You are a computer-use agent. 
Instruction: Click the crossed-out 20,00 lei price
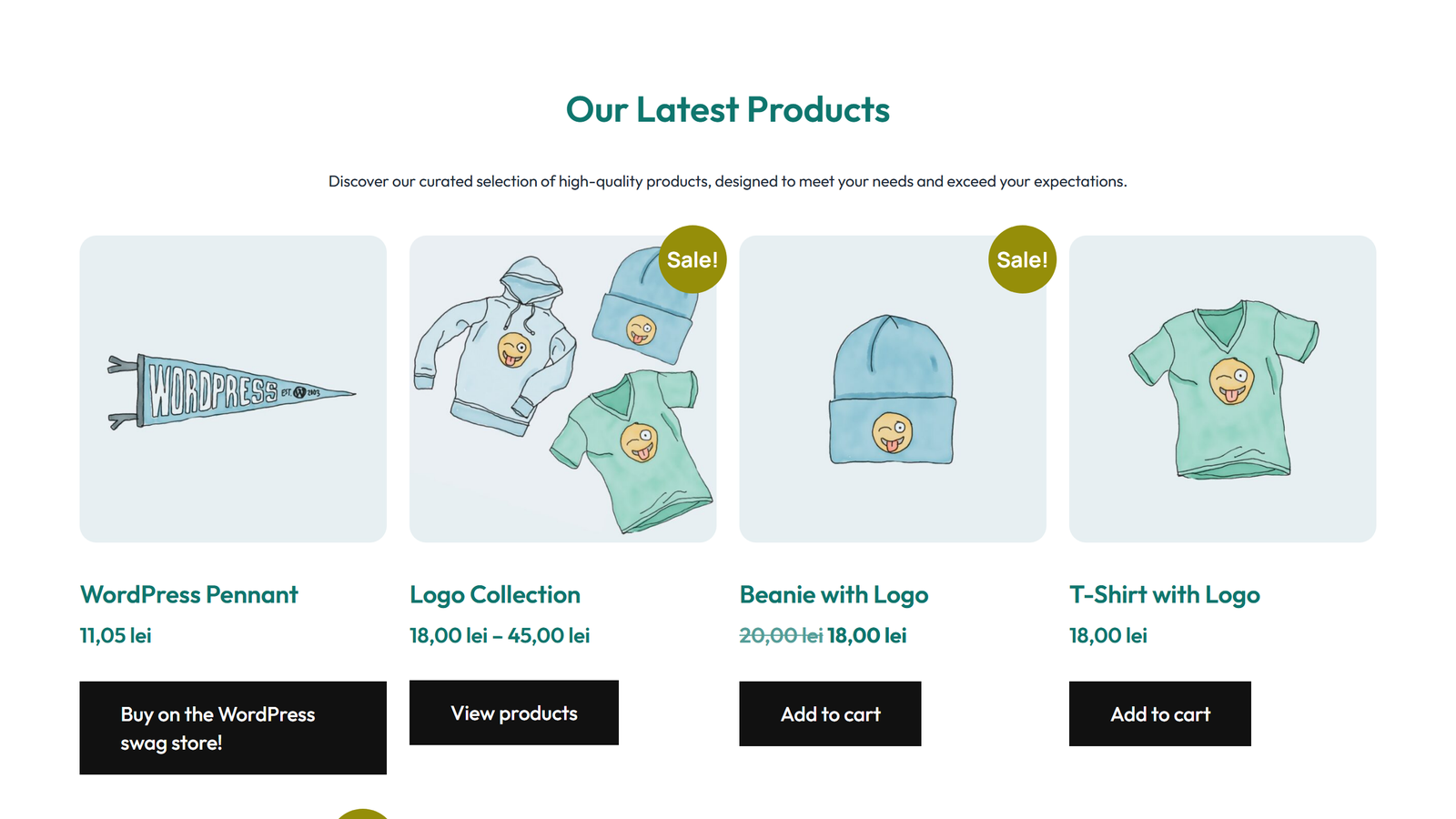click(779, 635)
